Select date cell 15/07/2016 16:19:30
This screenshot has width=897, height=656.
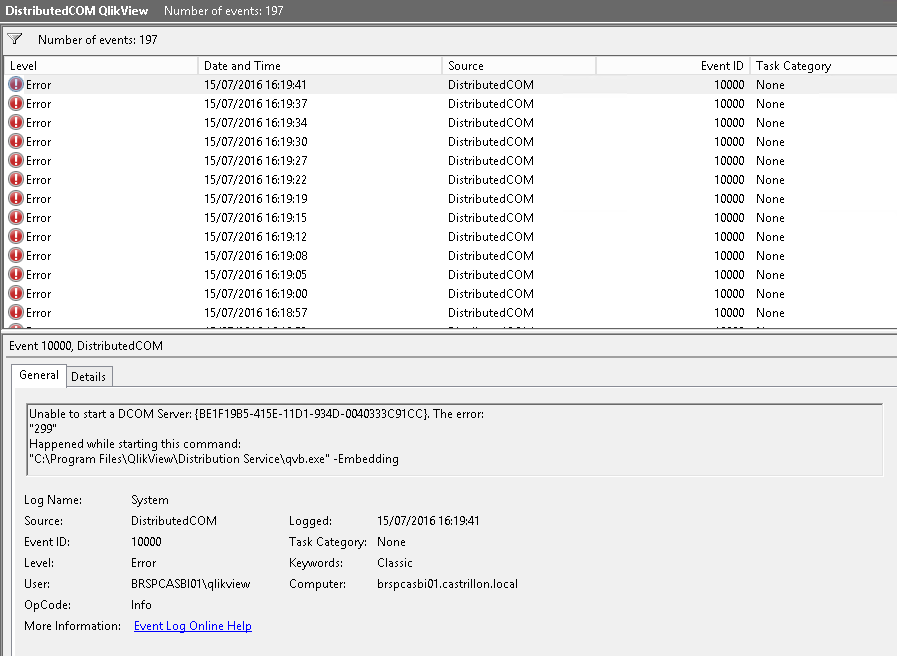[255, 141]
